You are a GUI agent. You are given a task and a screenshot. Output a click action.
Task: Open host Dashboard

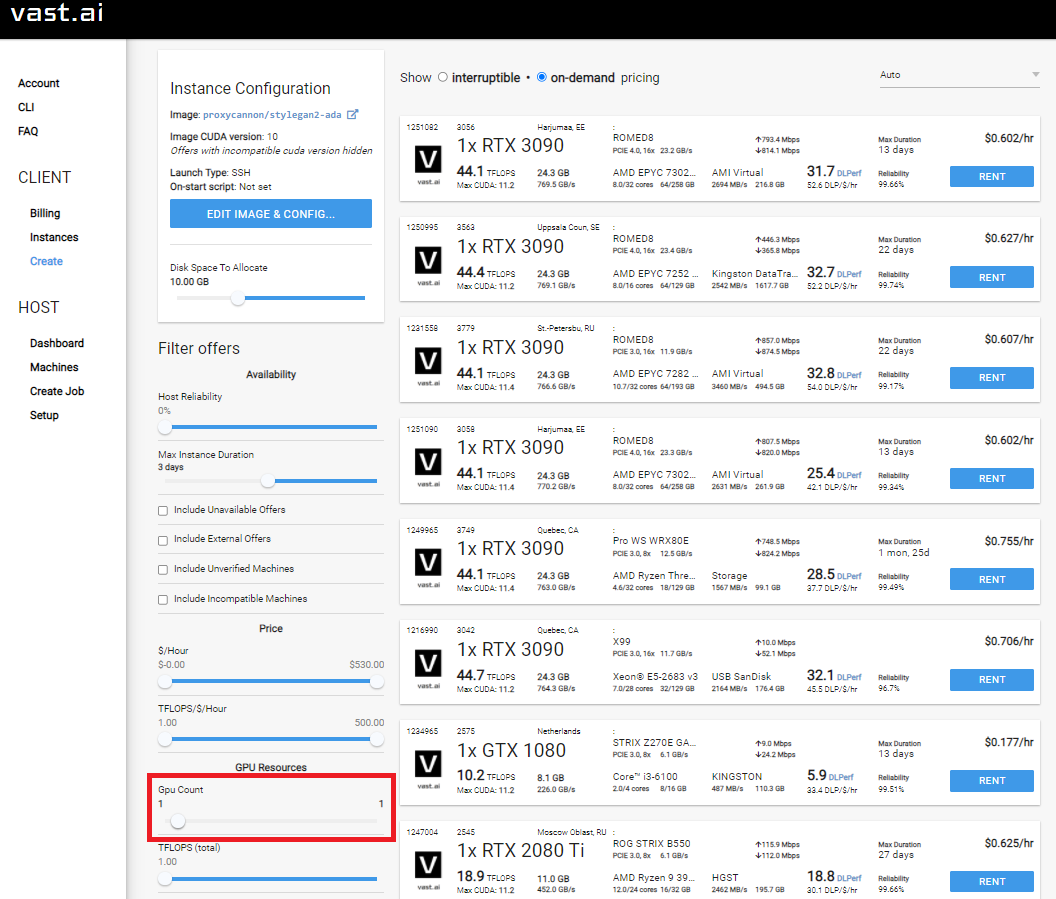(x=57, y=343)
